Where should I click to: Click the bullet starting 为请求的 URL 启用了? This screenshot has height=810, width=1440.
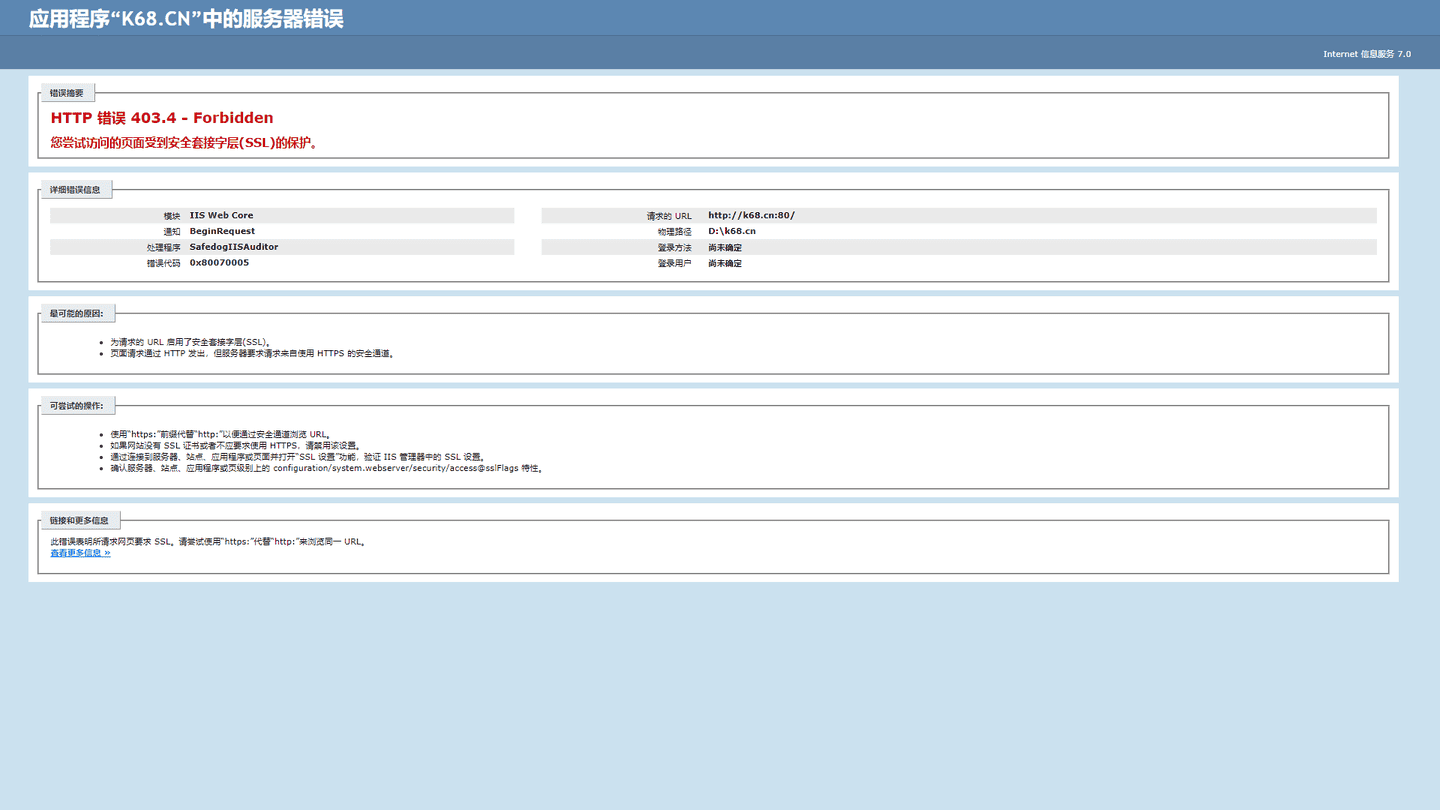click(x=191, y=342)
